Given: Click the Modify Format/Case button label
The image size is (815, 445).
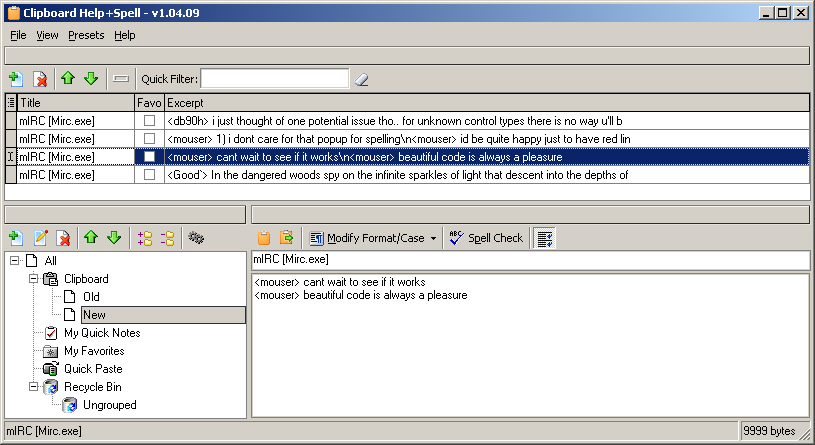Looking at the screenshot, I should 375,238.
